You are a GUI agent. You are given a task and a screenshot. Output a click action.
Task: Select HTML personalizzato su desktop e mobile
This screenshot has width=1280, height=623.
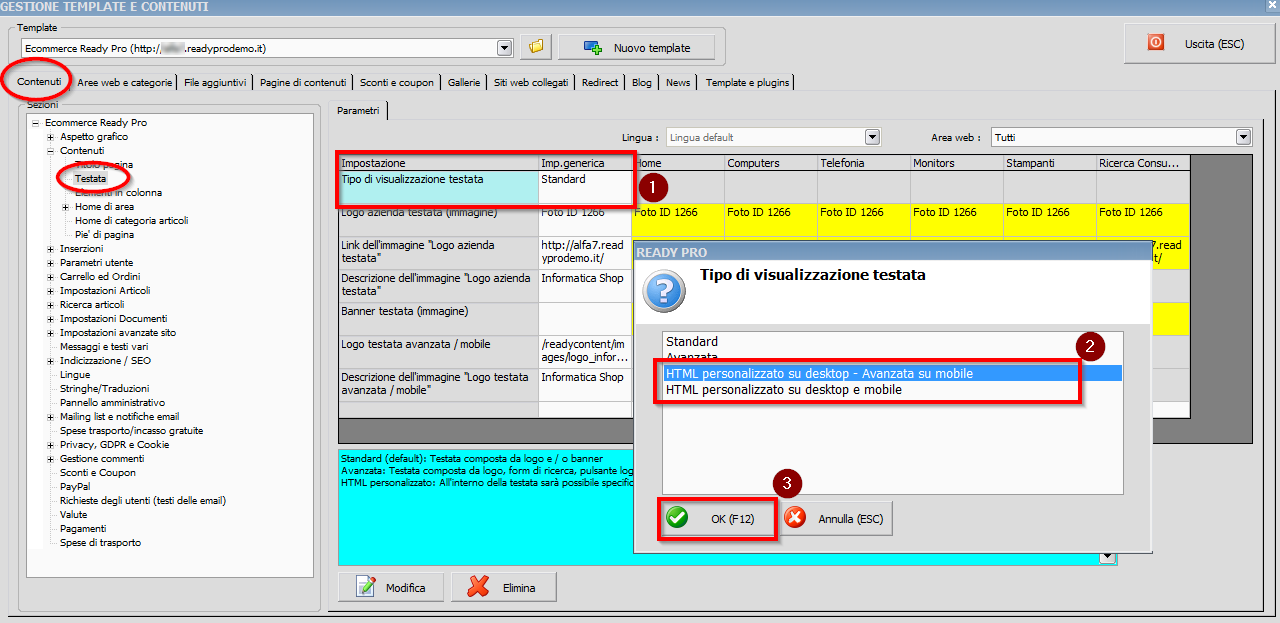point(784,390)
